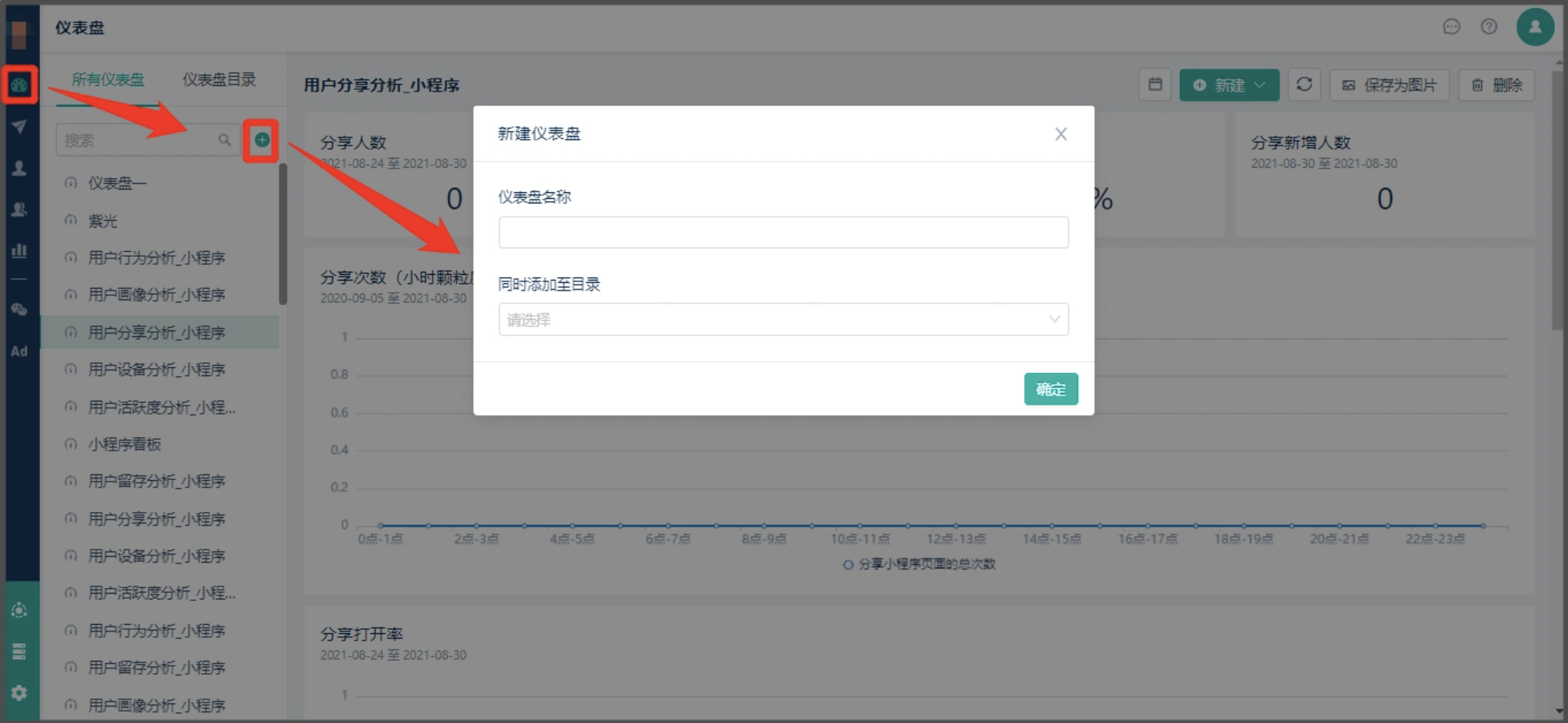Viewport: 1568px width, 723px height.
Task: Click the 分享新增人数 card title
Action: (1300, 142)
